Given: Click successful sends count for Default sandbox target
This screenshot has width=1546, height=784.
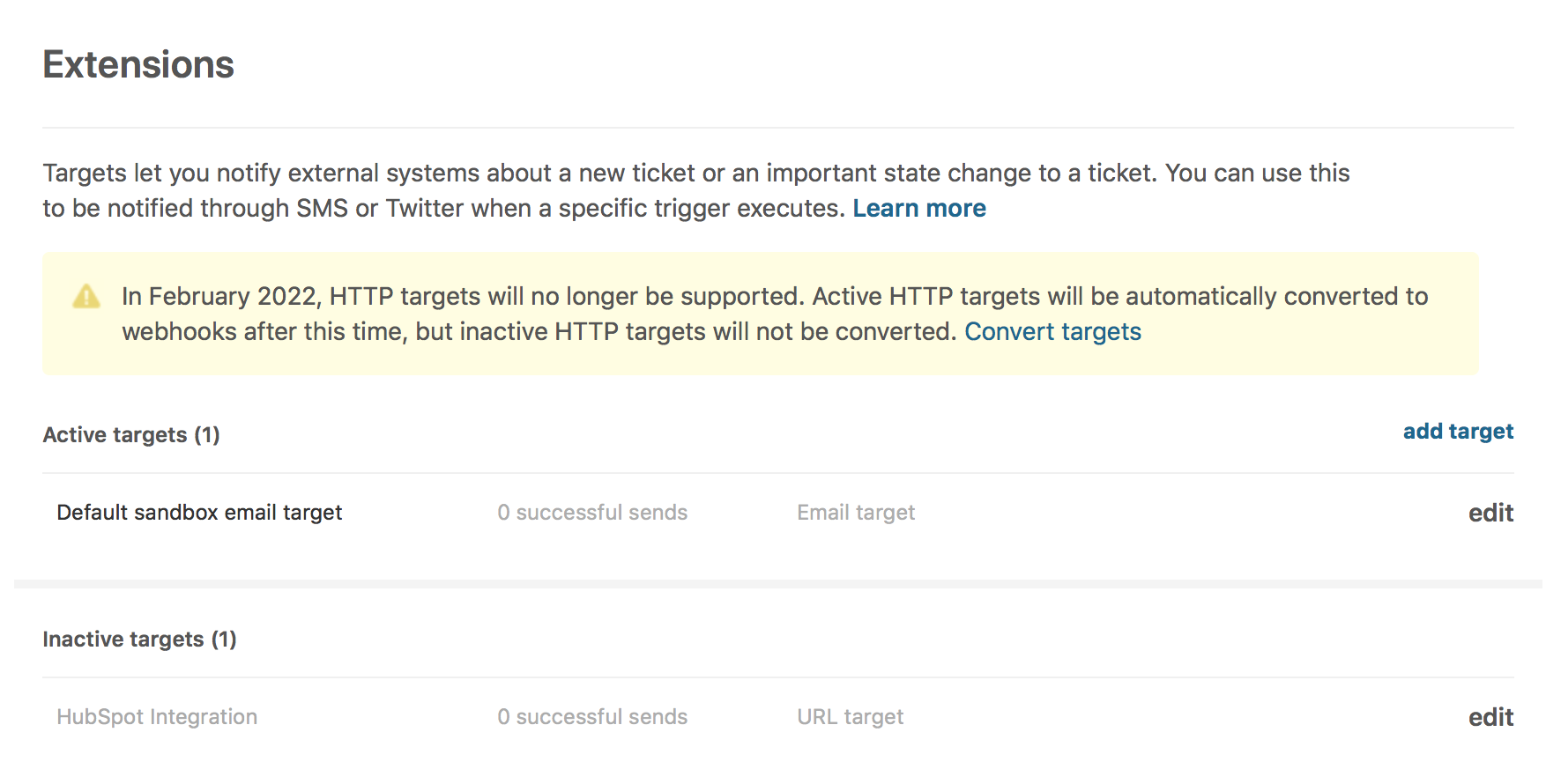Looking at the screenshot, I should [x=592, y=513].
